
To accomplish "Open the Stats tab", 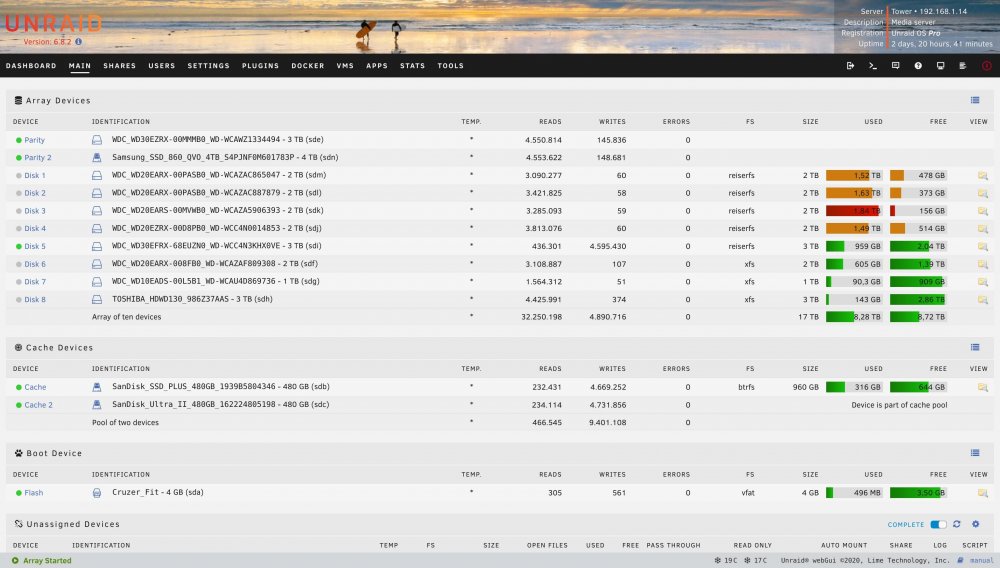I will (413, 66).
